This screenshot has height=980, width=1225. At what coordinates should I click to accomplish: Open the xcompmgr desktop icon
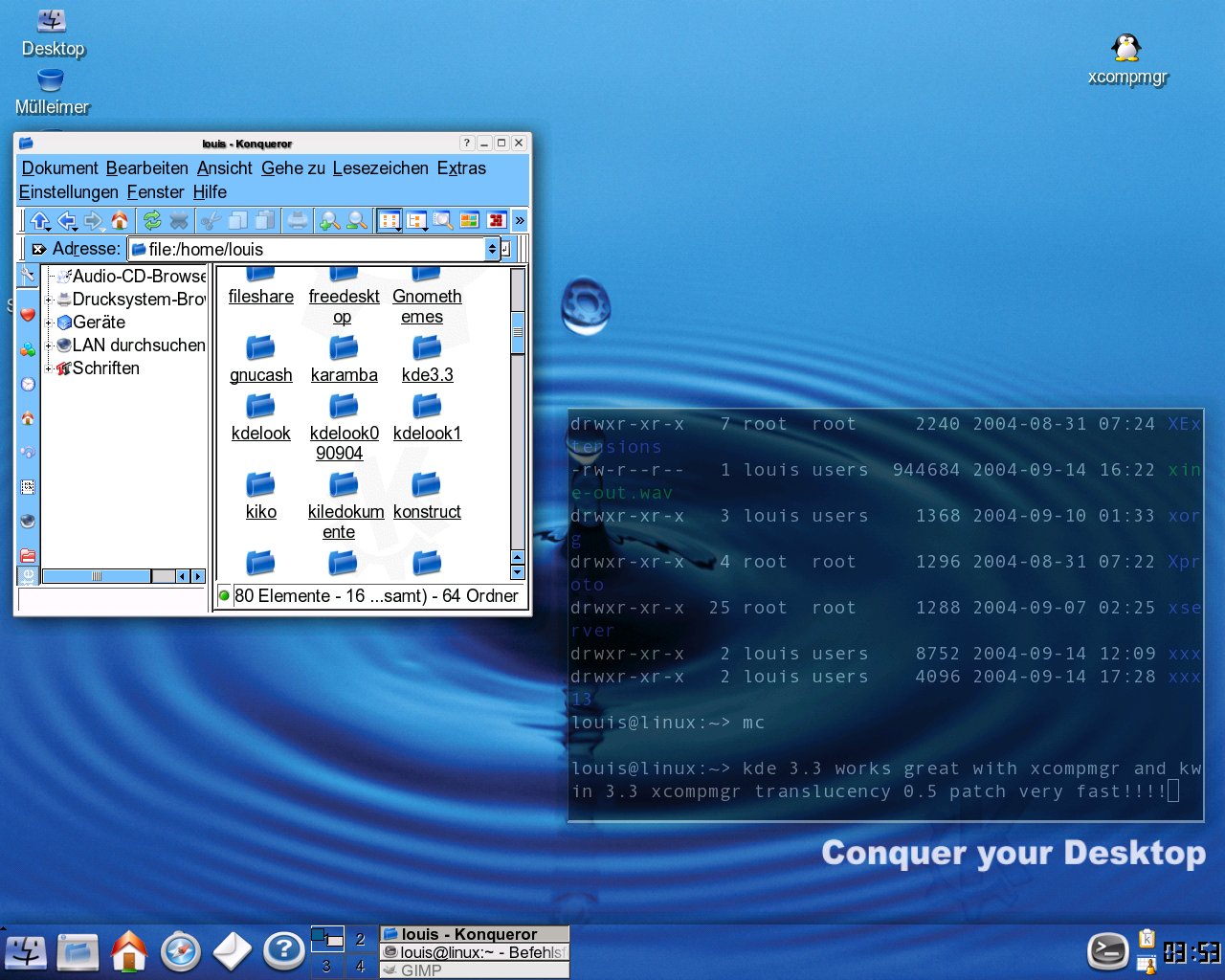click(1127, 59)
